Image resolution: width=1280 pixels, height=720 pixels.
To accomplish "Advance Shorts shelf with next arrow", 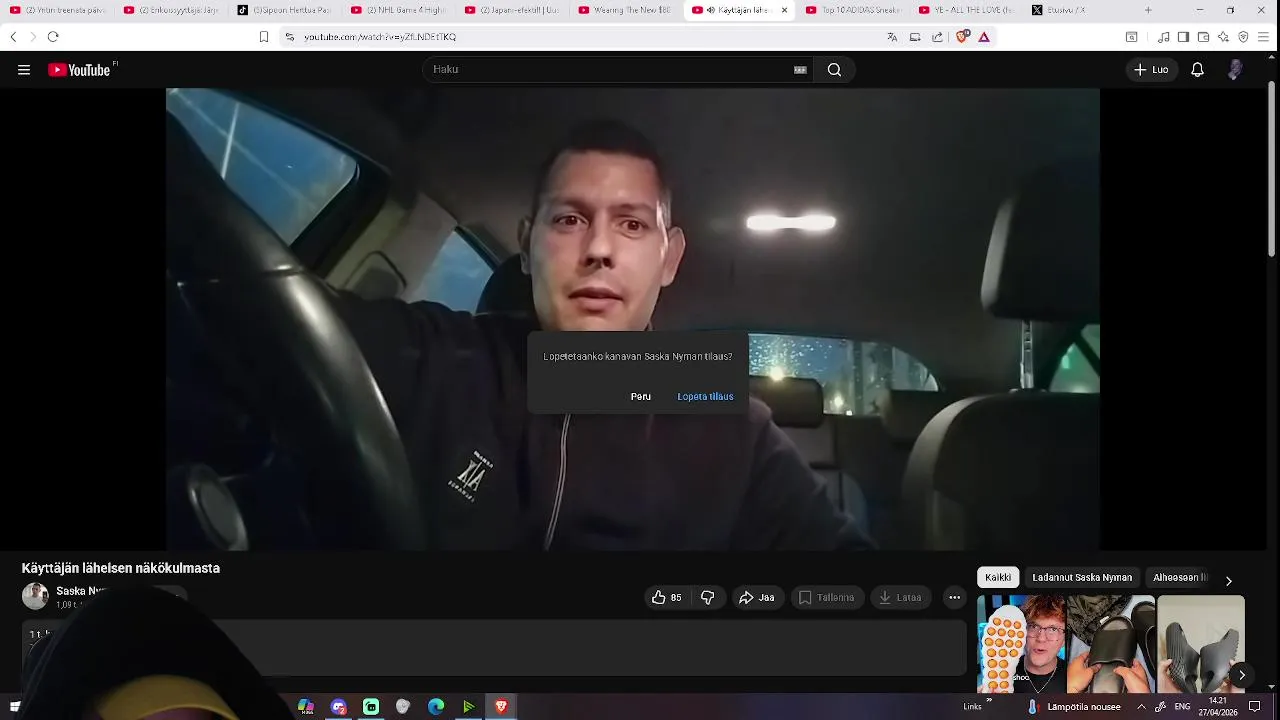I will click(1241, 675).
